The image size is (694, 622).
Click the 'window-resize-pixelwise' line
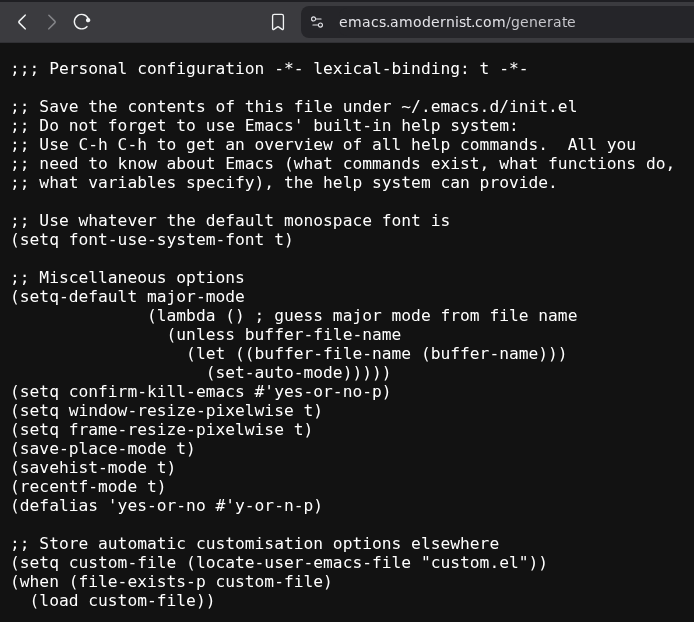coord(166,411)
